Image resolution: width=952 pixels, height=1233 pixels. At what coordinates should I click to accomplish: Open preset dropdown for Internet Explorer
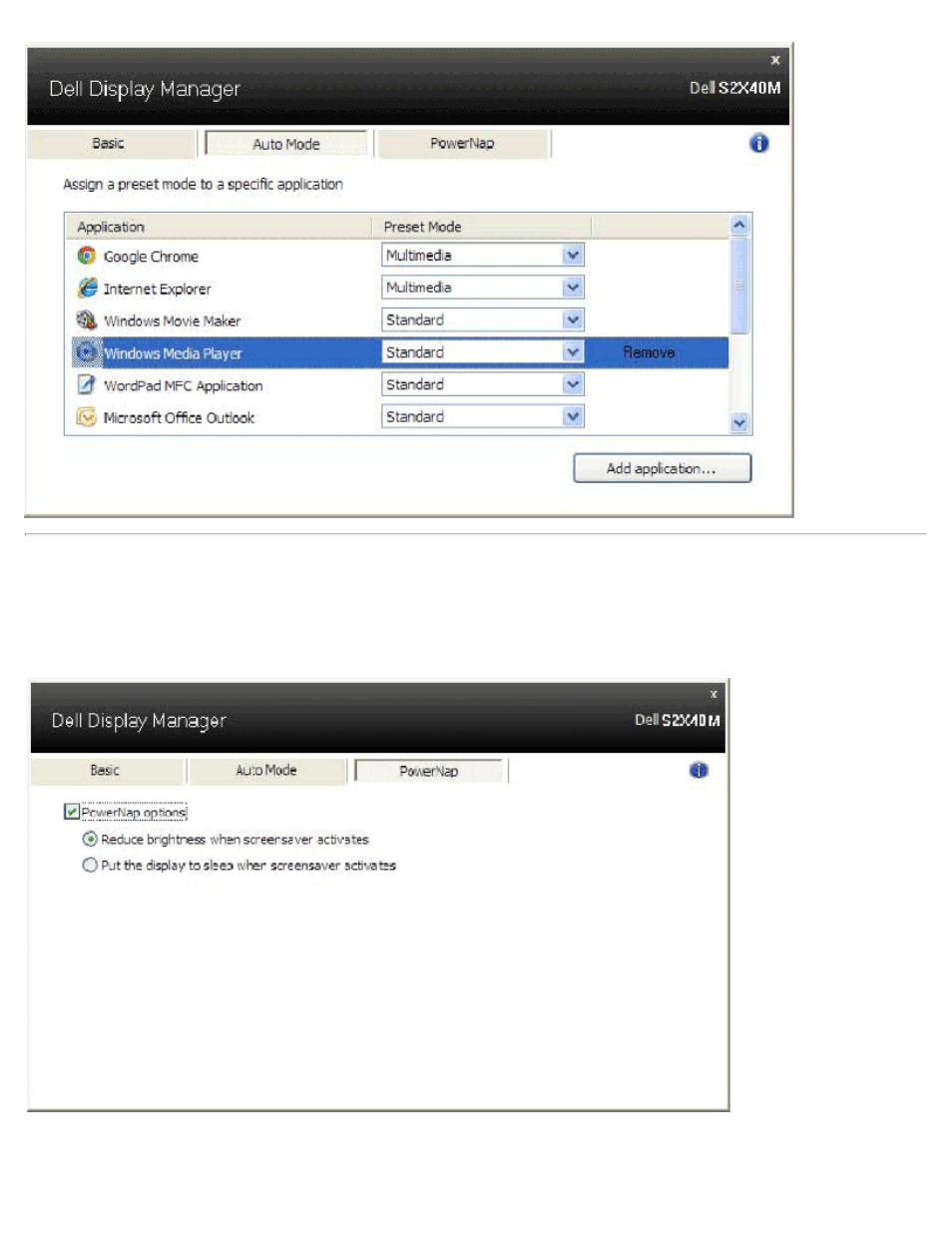[x=572, y=287]
